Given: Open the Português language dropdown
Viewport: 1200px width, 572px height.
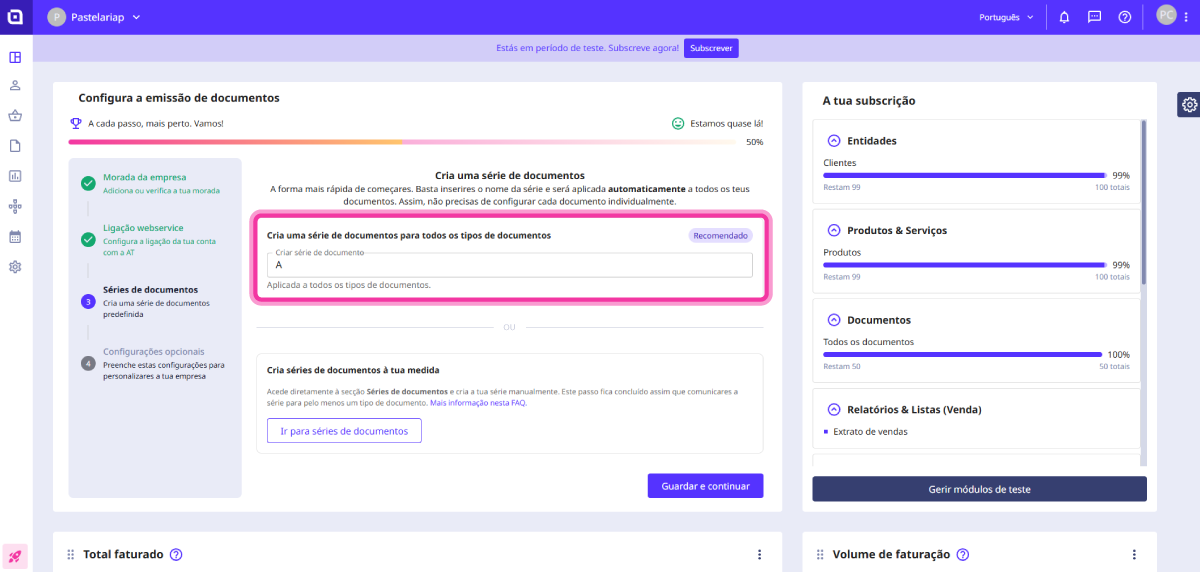Looking at the screenshot, I should tap(1008, 17).
